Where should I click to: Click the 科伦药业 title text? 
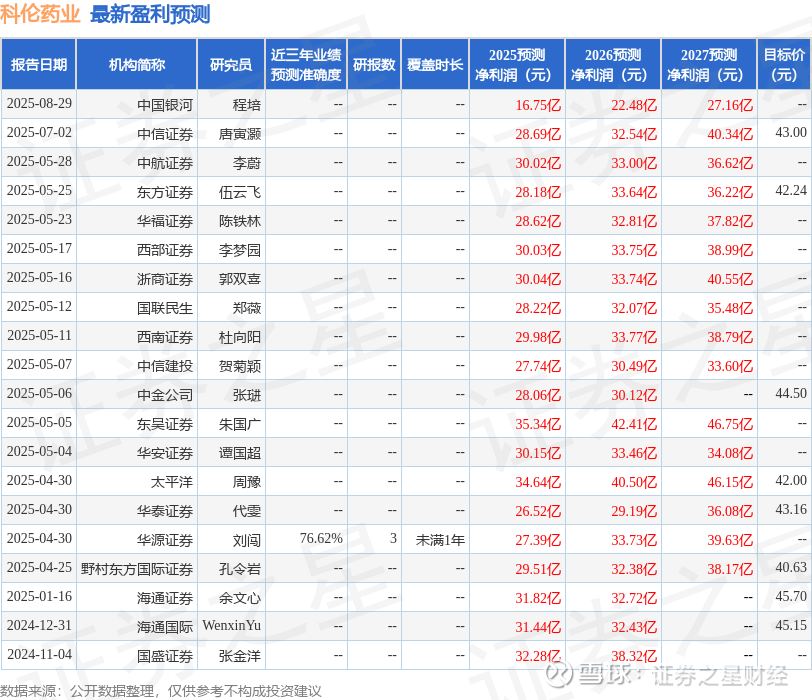pyautogui.click(x=40, y=14)
